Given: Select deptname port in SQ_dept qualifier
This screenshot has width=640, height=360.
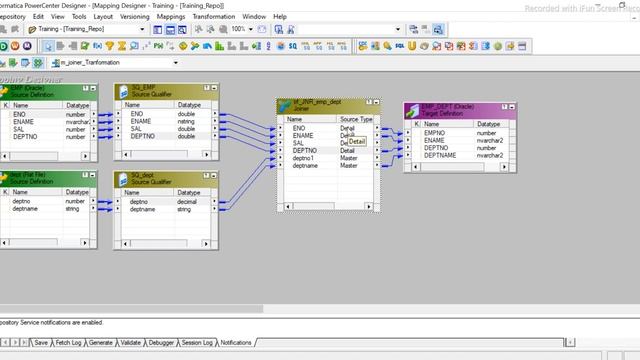Looking at the screenshot, I should (x=142, y=209).
